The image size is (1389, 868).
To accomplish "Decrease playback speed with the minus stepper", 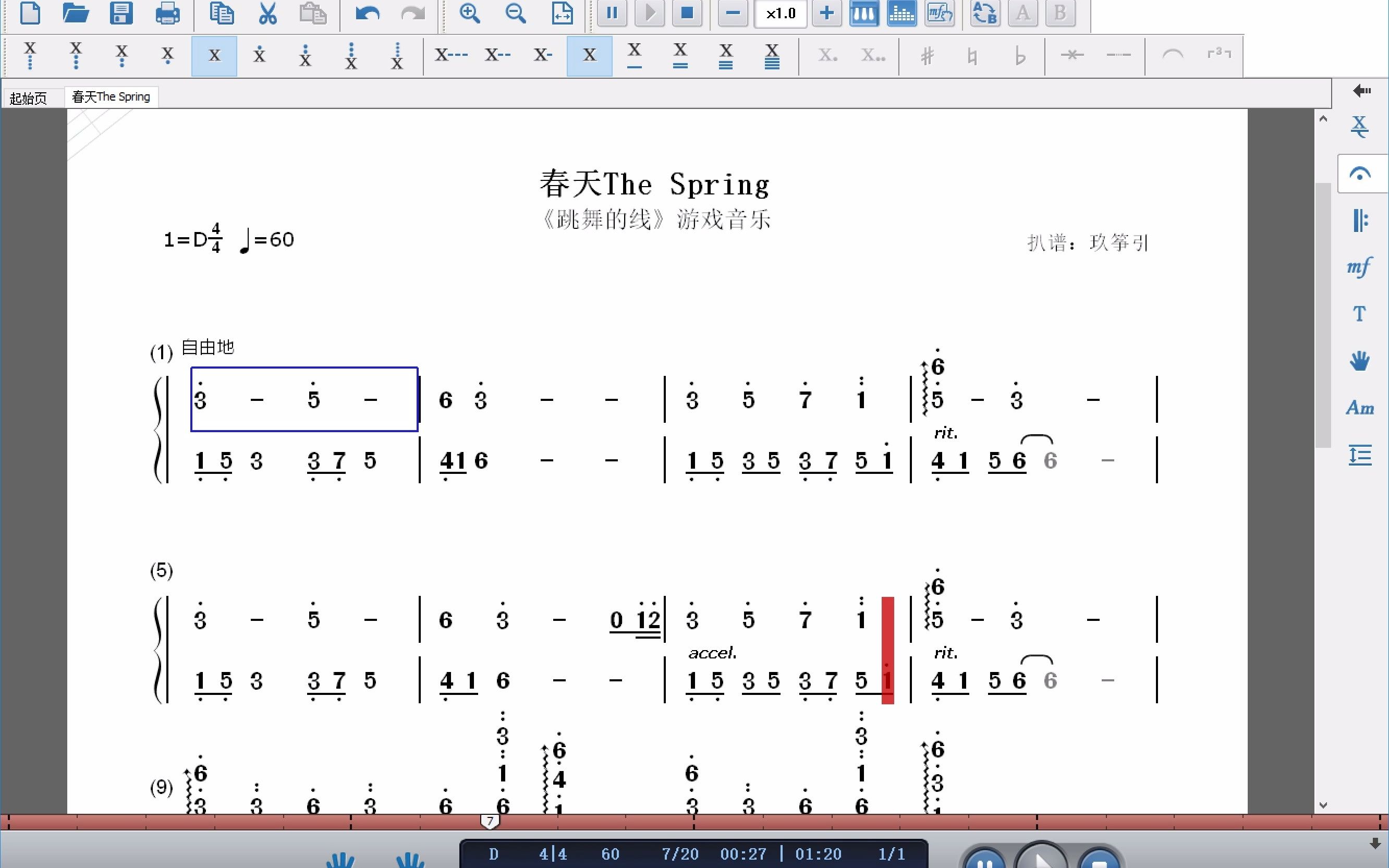I will [733, 13].
